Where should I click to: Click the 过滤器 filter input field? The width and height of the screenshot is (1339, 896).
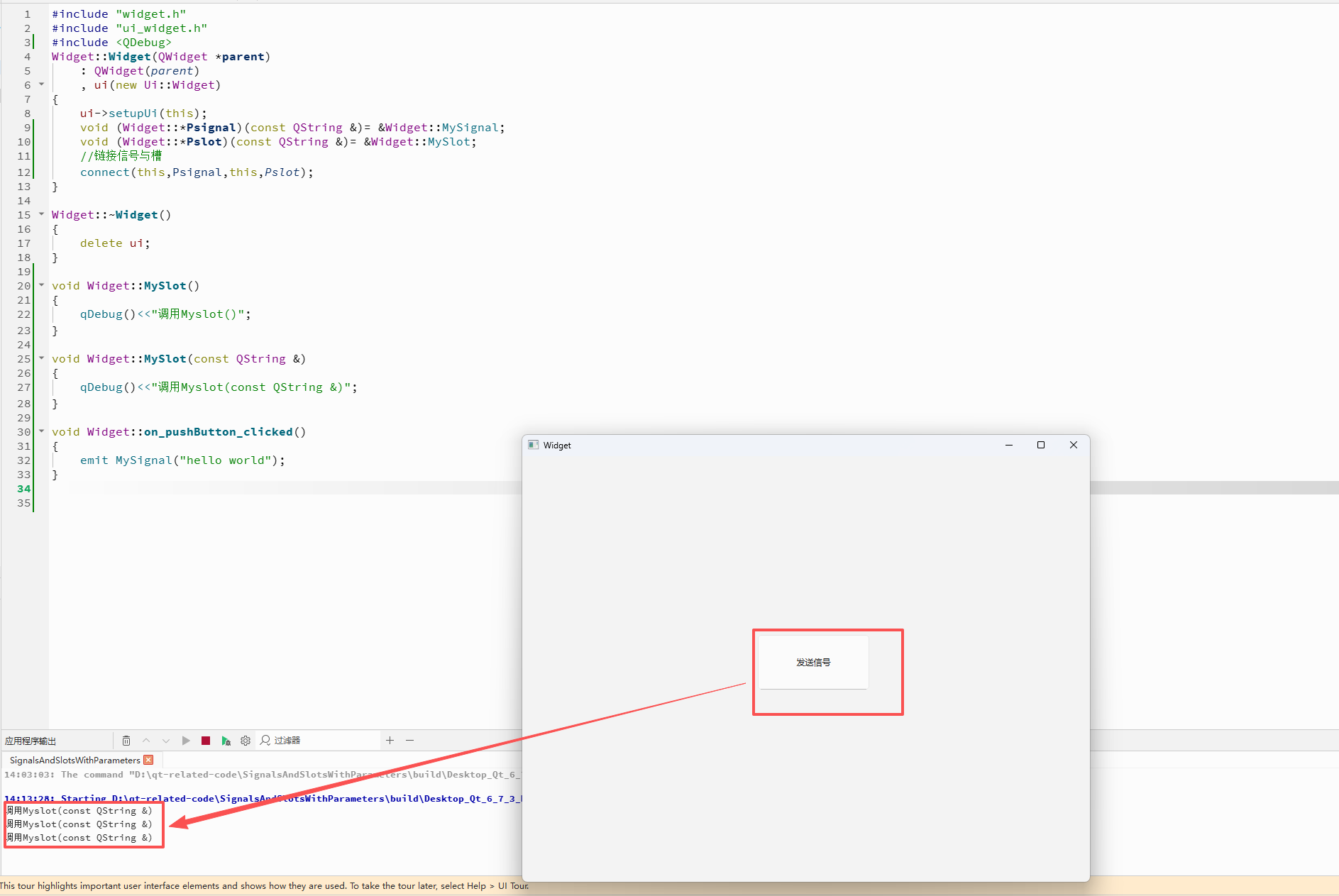pos(319,741)
